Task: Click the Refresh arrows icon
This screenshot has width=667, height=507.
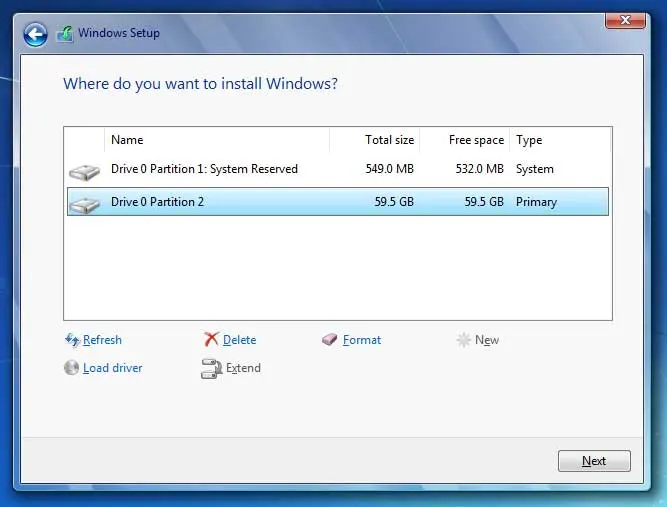Action: coord(72,340)
